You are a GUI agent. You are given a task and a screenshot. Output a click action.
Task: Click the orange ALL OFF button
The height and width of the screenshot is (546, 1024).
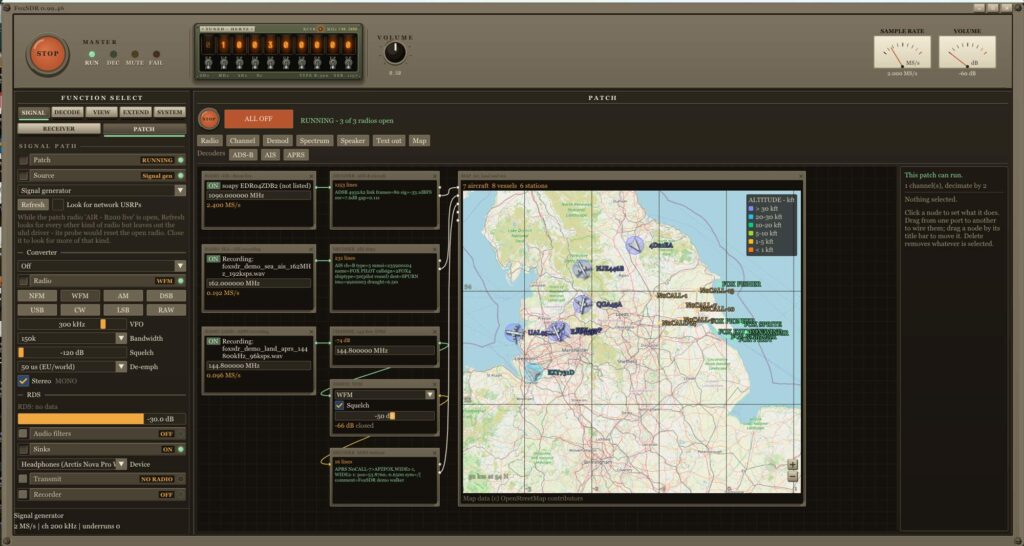click(x=259, y=119)
